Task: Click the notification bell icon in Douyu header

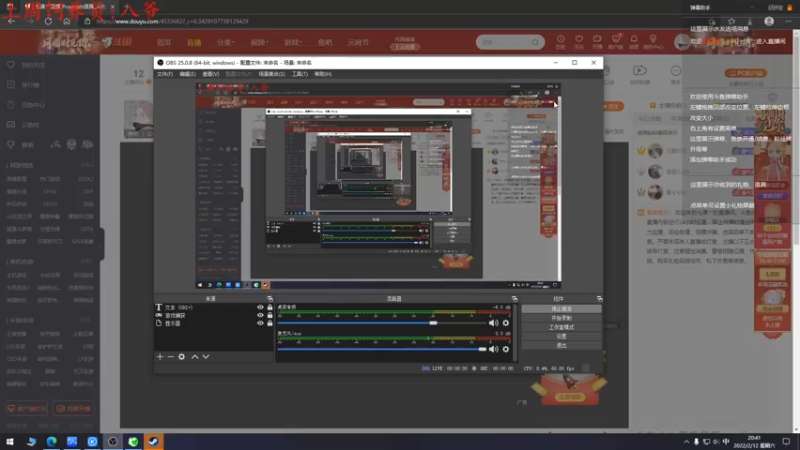Action: [634, 39]
